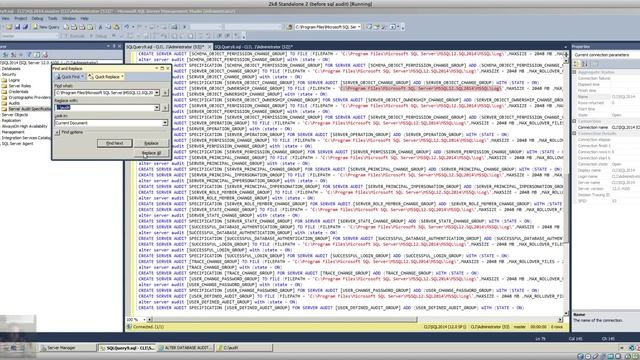Click the SQLQuery taskbar button
The height and width of the screenshot is (360, 640).
click(x=127, y=348)
